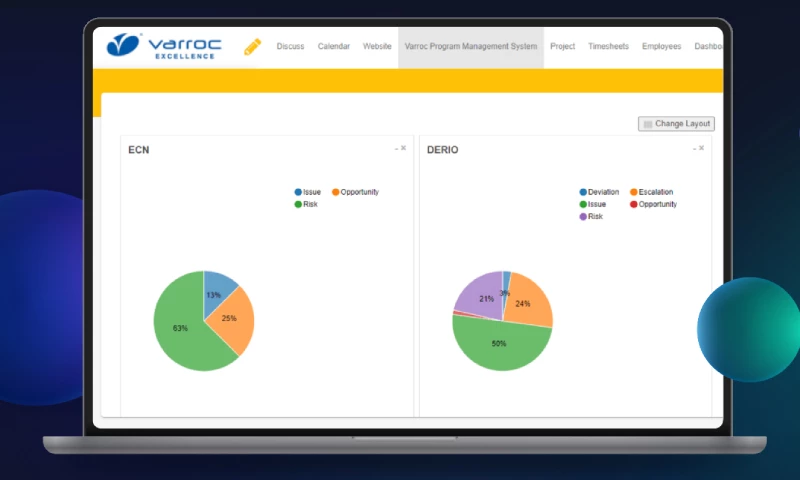Toggle the Issue series in ECN legend

click(x=307, y=192)
